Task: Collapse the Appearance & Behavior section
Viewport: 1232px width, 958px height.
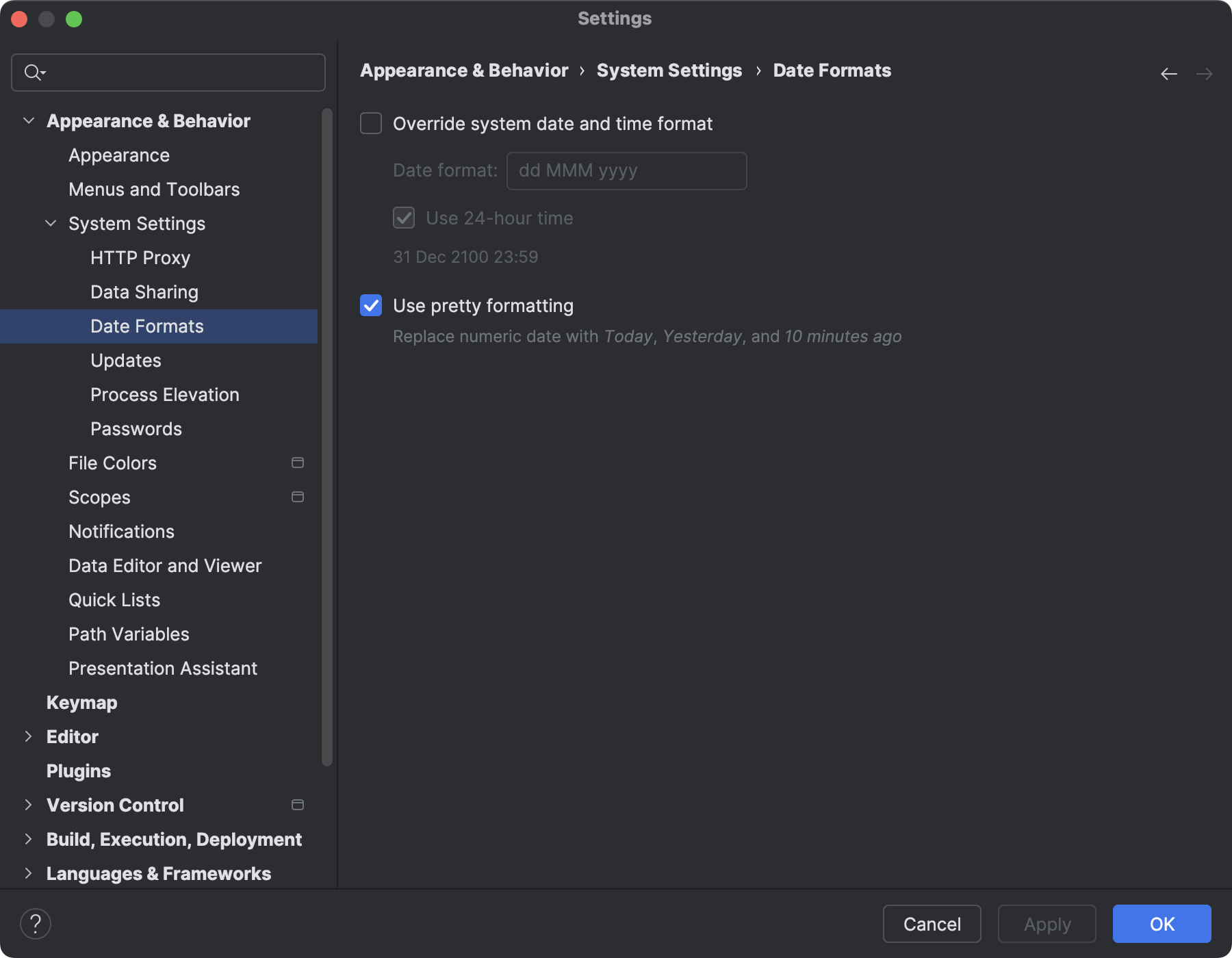Action: click(x=28, y=120)
